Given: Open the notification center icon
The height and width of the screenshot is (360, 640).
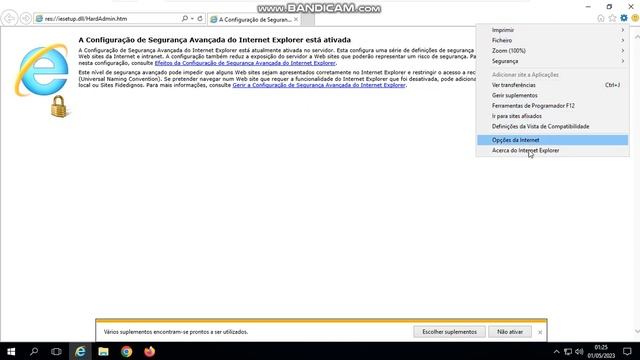Looking at the screenshot, I should [627, 351].
